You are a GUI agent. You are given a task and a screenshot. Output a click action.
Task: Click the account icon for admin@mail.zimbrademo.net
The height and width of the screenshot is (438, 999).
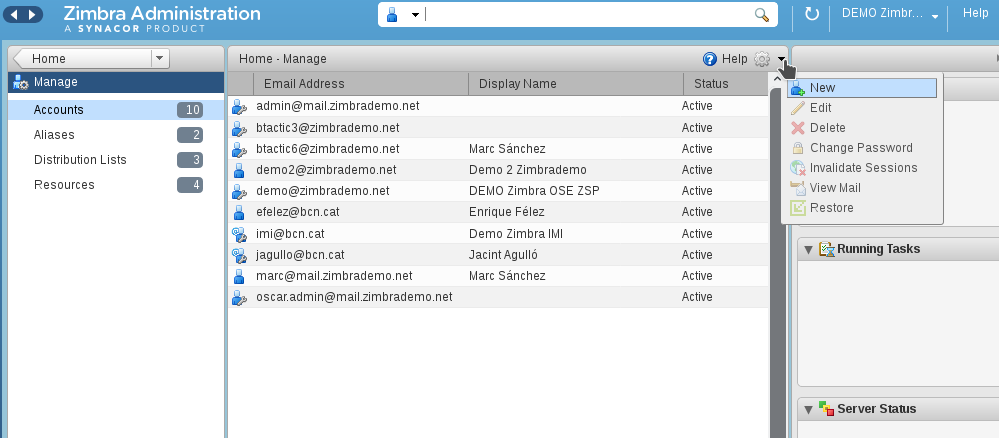tap(239, 106)
